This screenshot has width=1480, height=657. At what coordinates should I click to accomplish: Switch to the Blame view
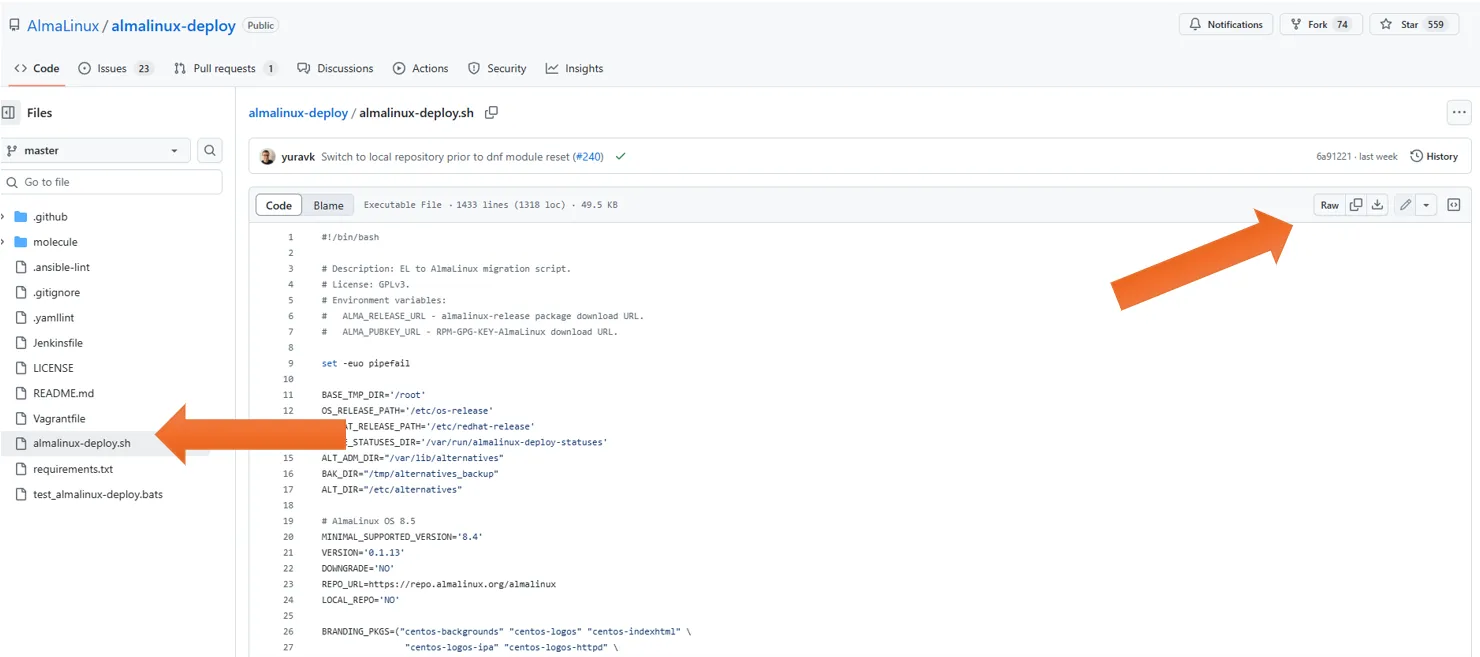click(328, 206)
